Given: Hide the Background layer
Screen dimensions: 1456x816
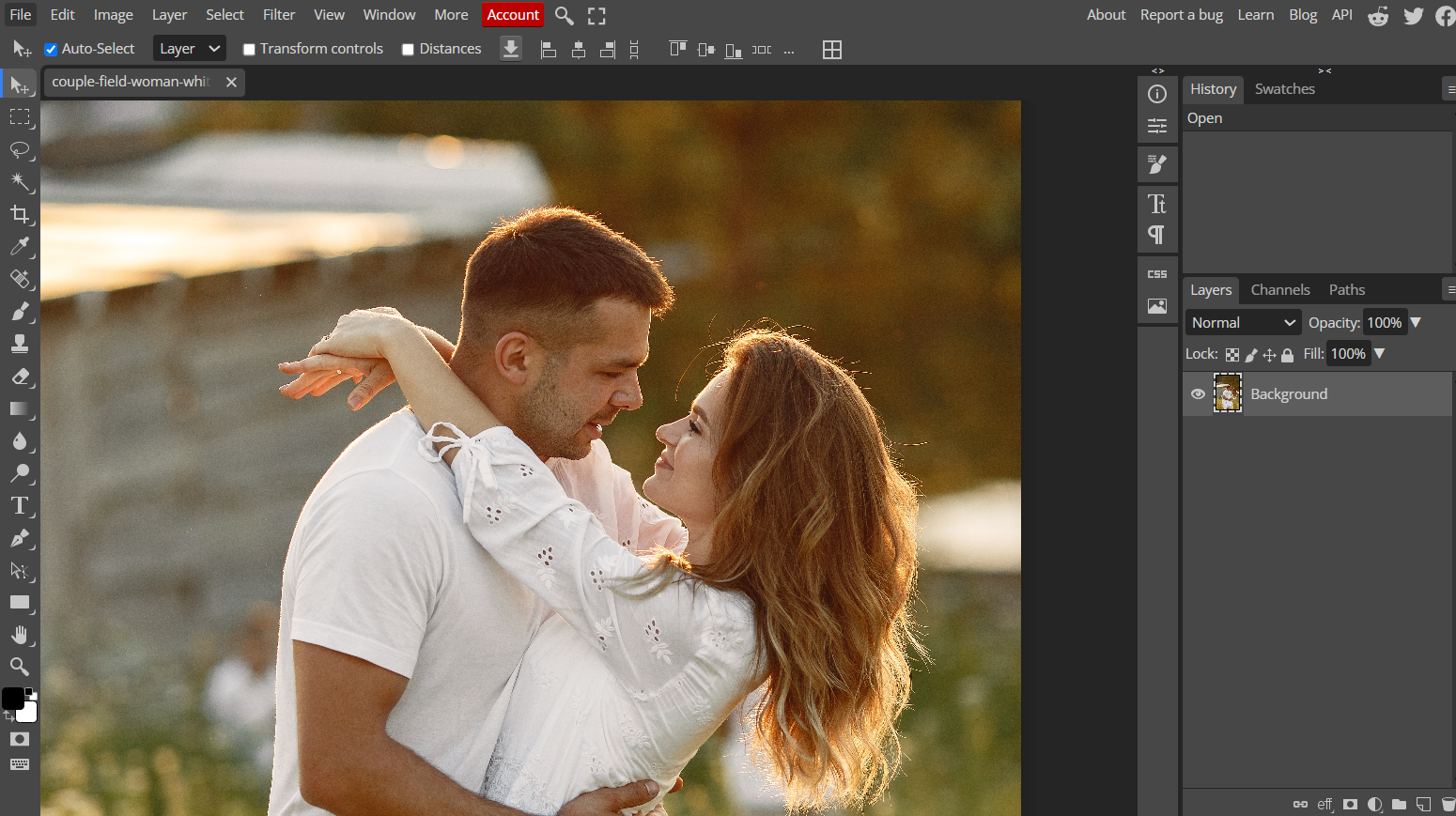Looking at the screenshot, I should coord(1197,393).
